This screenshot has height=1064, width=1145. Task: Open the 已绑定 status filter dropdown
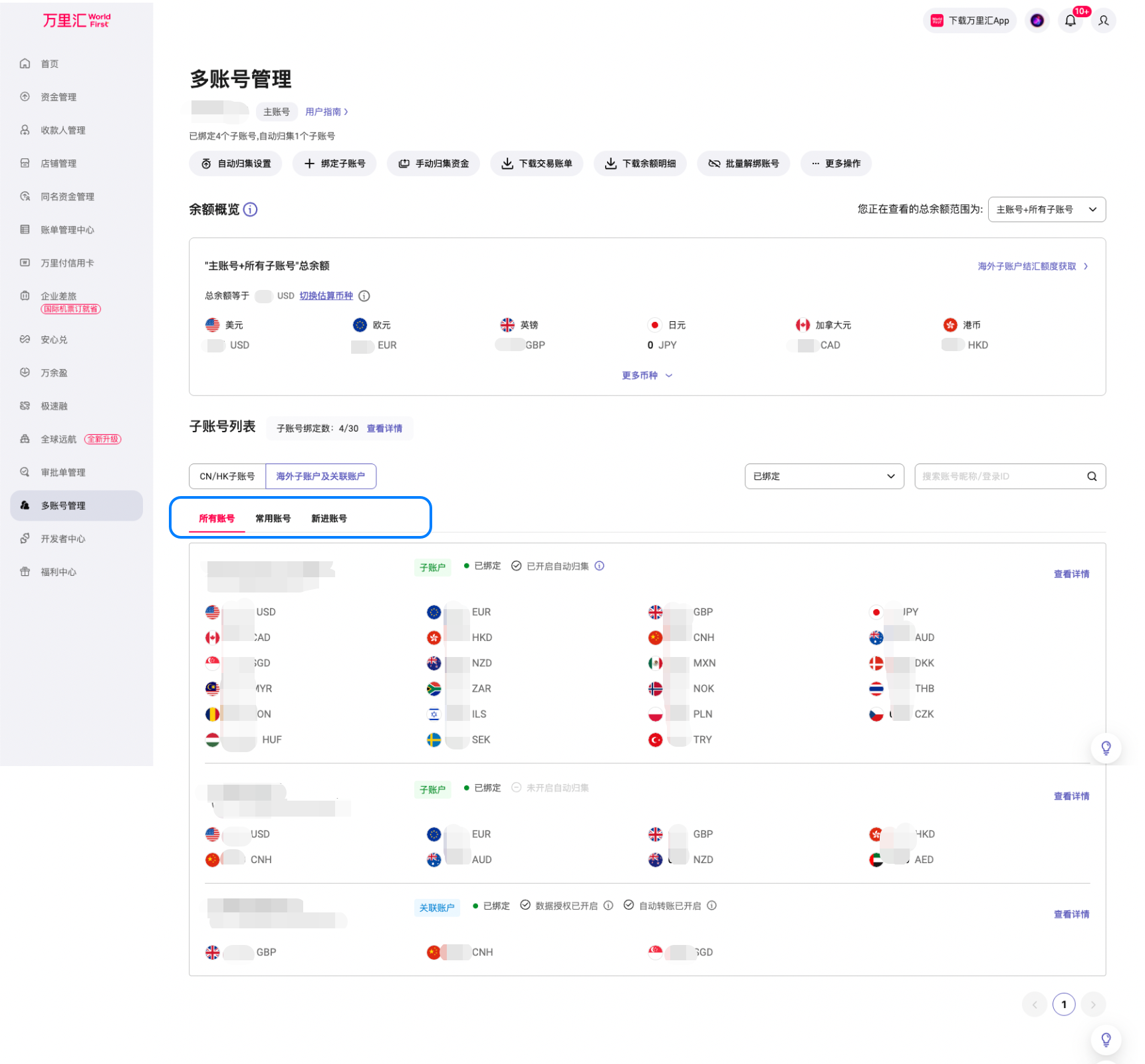coord(824,476)
